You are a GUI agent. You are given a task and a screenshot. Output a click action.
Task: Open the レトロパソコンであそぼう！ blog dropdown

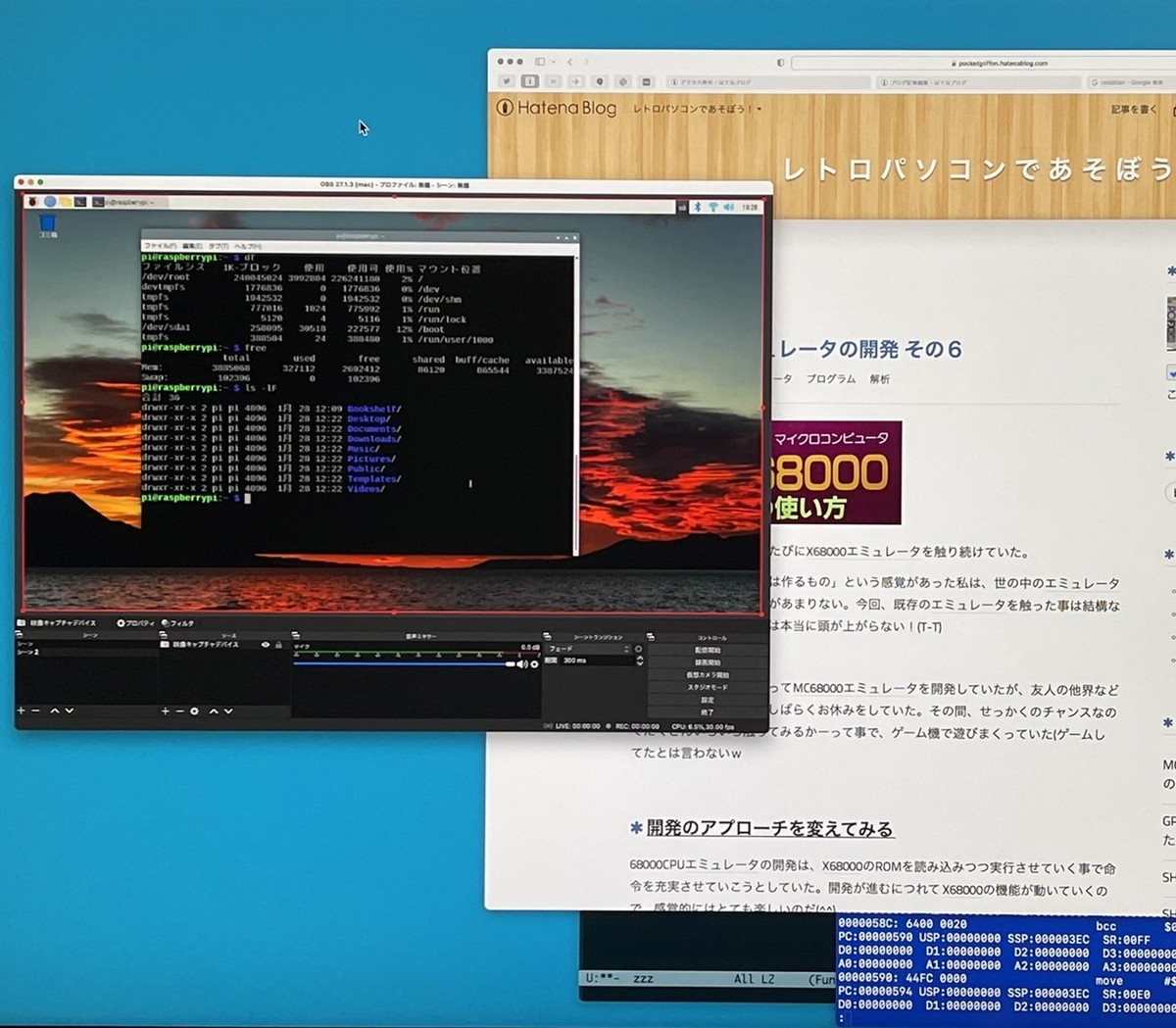tap(697, 109)
